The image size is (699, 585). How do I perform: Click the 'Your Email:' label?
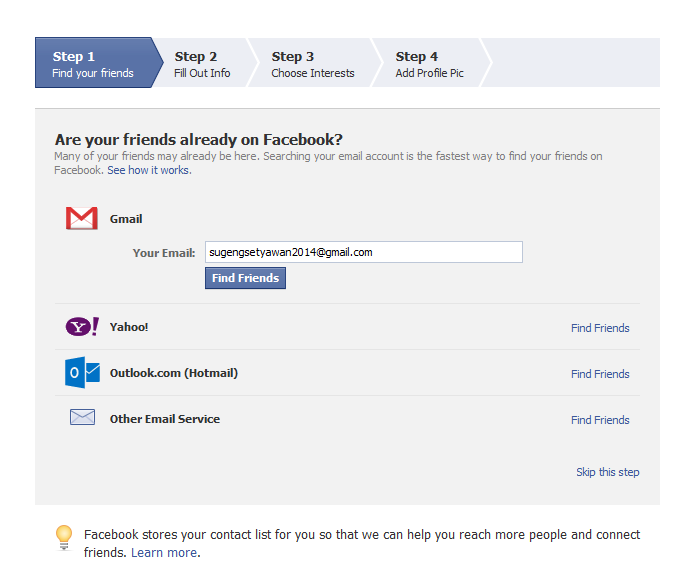(x=164, y=253)
